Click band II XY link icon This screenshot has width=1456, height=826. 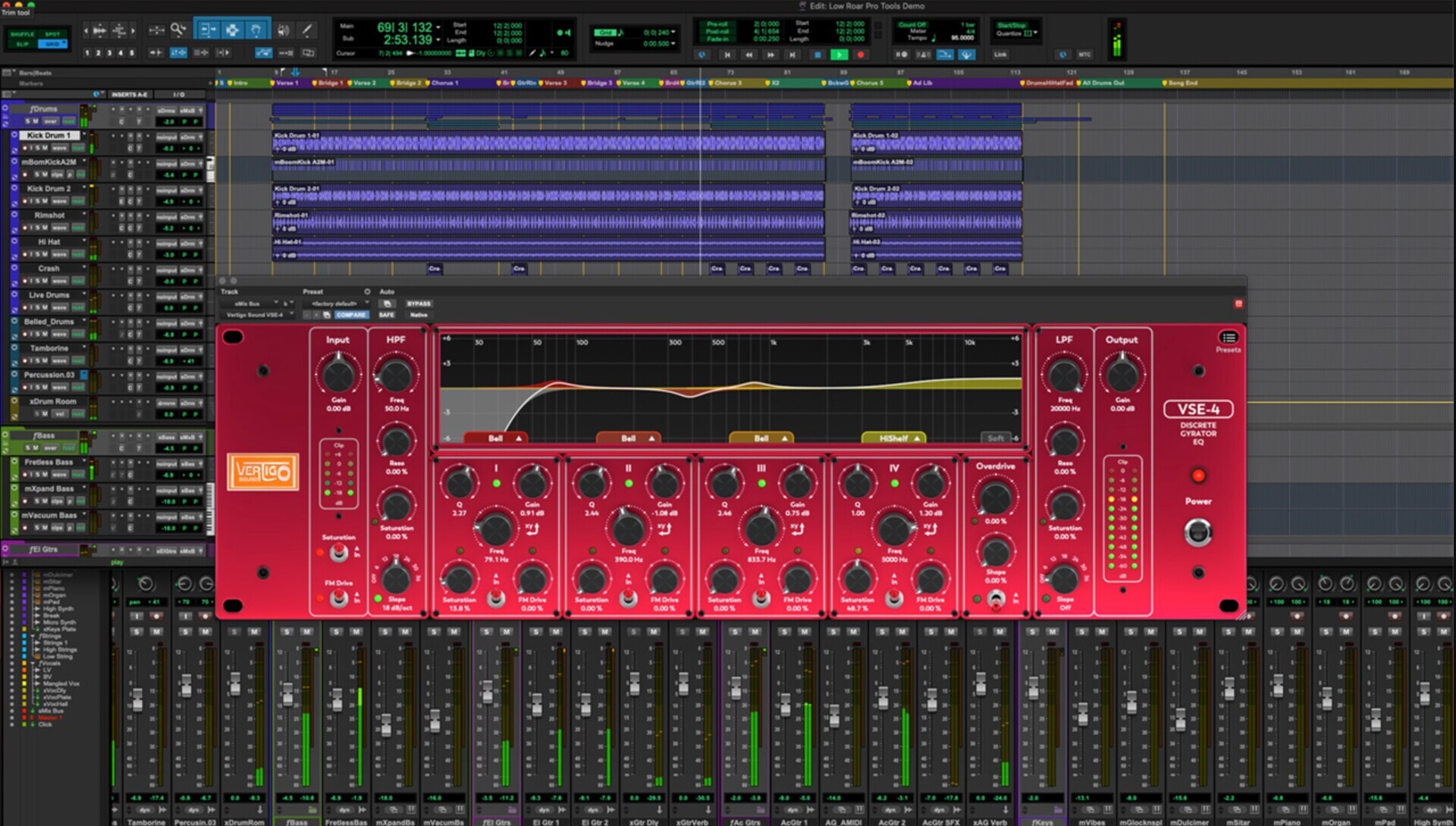click(664, 528)
